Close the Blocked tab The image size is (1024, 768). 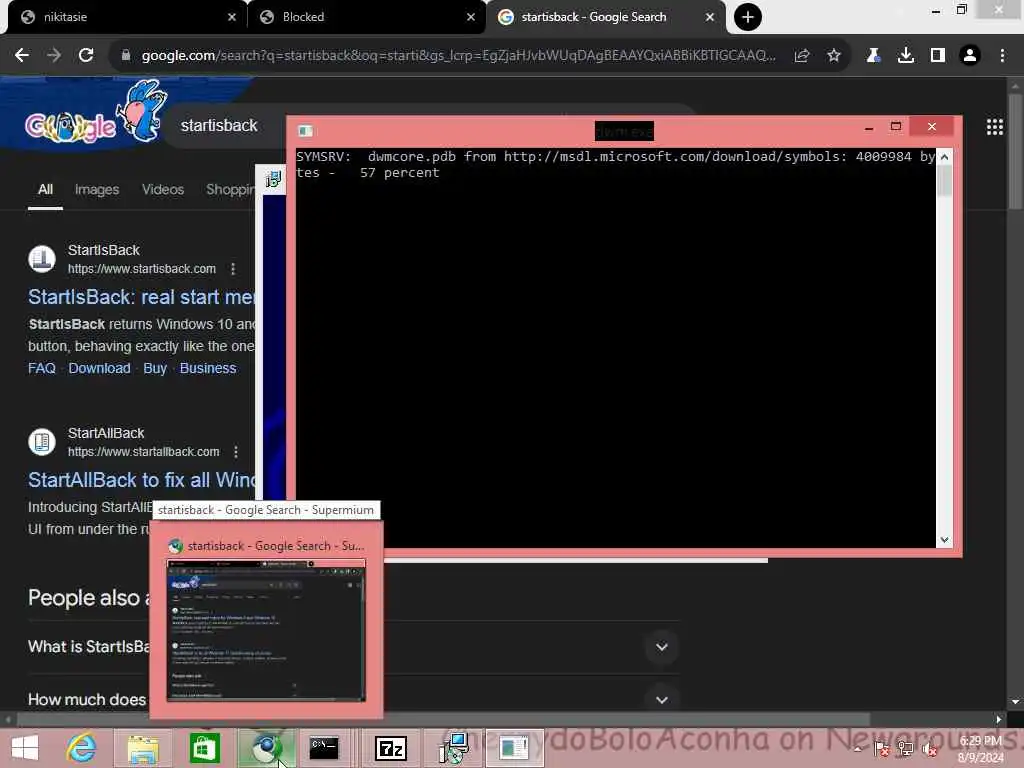471,17
